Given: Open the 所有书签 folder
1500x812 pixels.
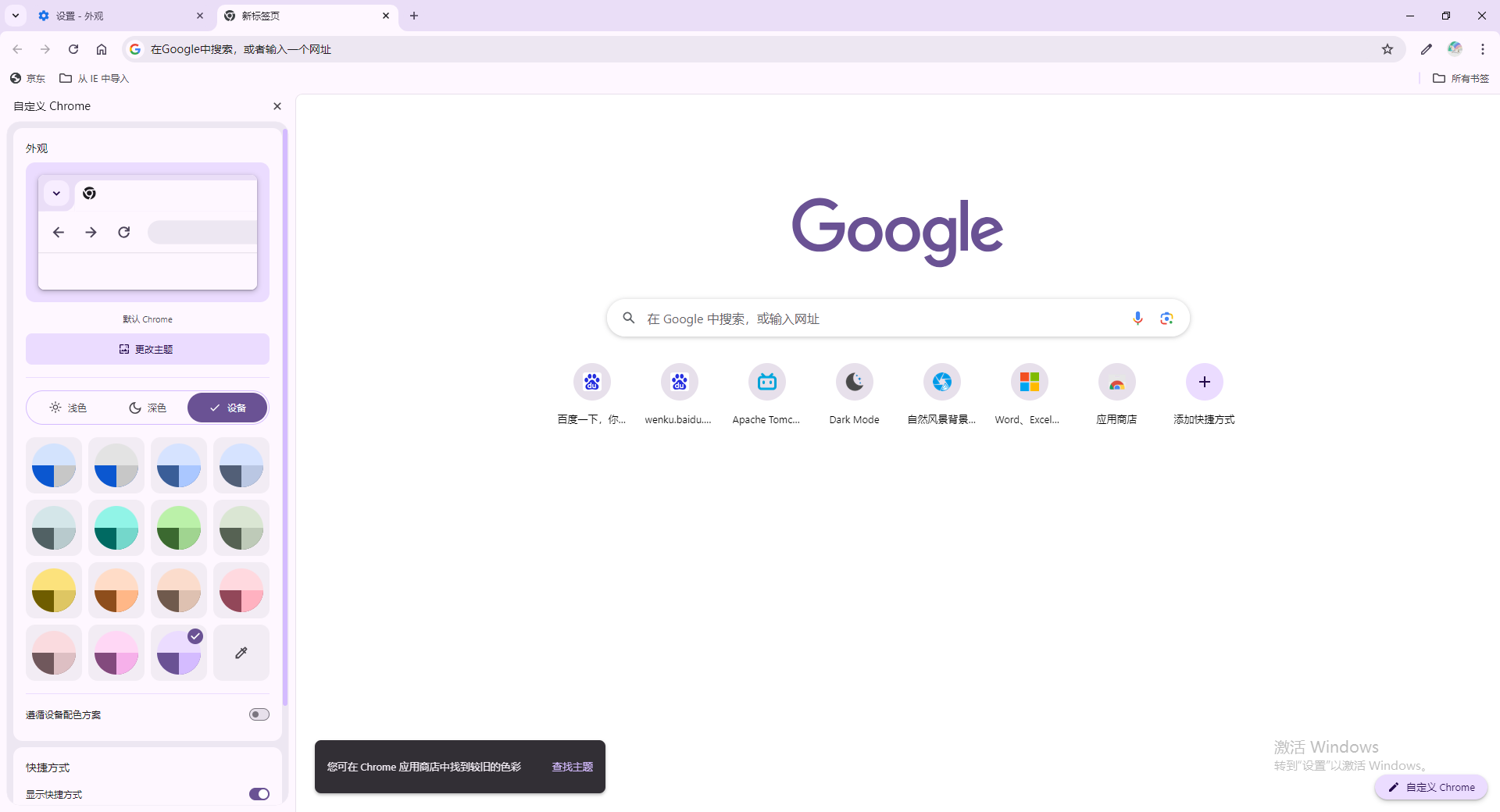Looking at the screenshot, I should pos(1461,78).
